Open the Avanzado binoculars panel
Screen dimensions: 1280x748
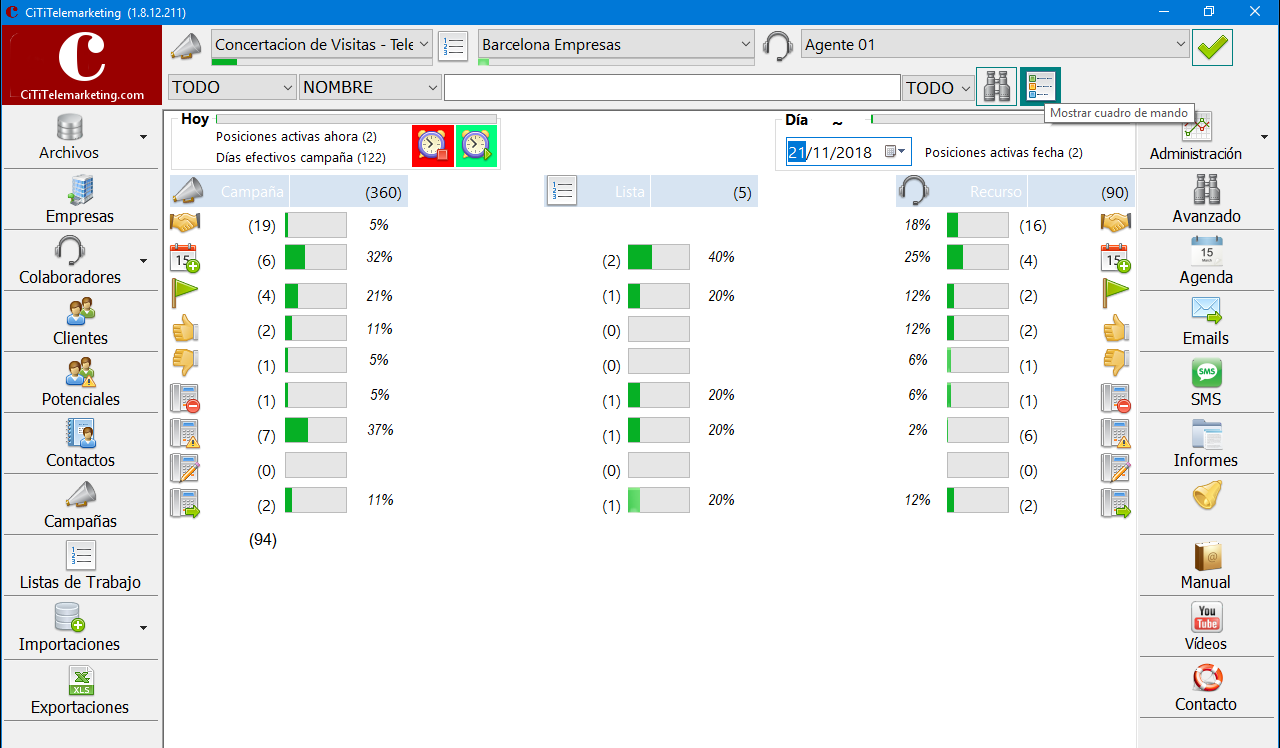pos(1206,199)
